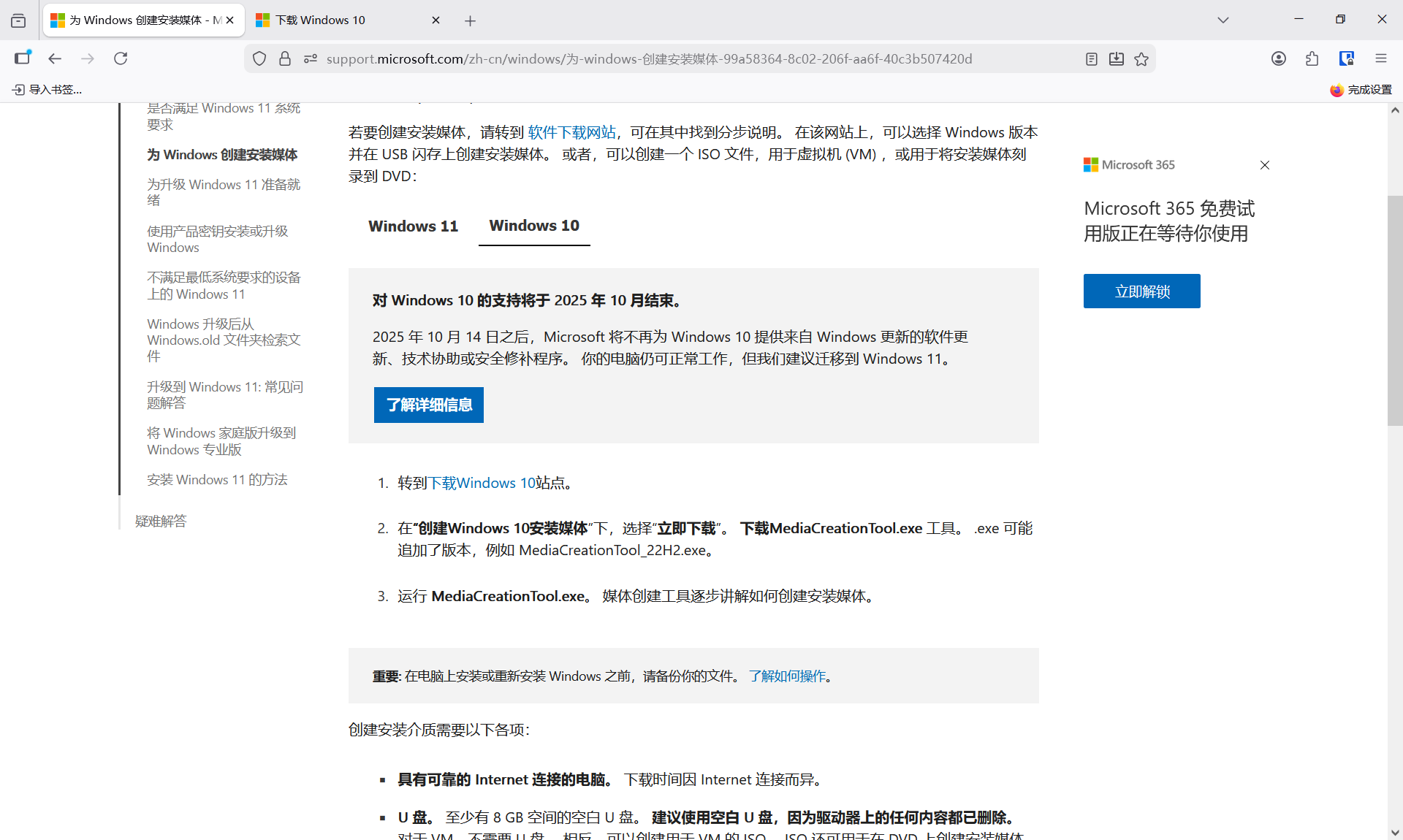Viewport: 1403px width, 840px height.
Task: Expand the 疑难解答 sidebar section
Action: coord(161,521)
